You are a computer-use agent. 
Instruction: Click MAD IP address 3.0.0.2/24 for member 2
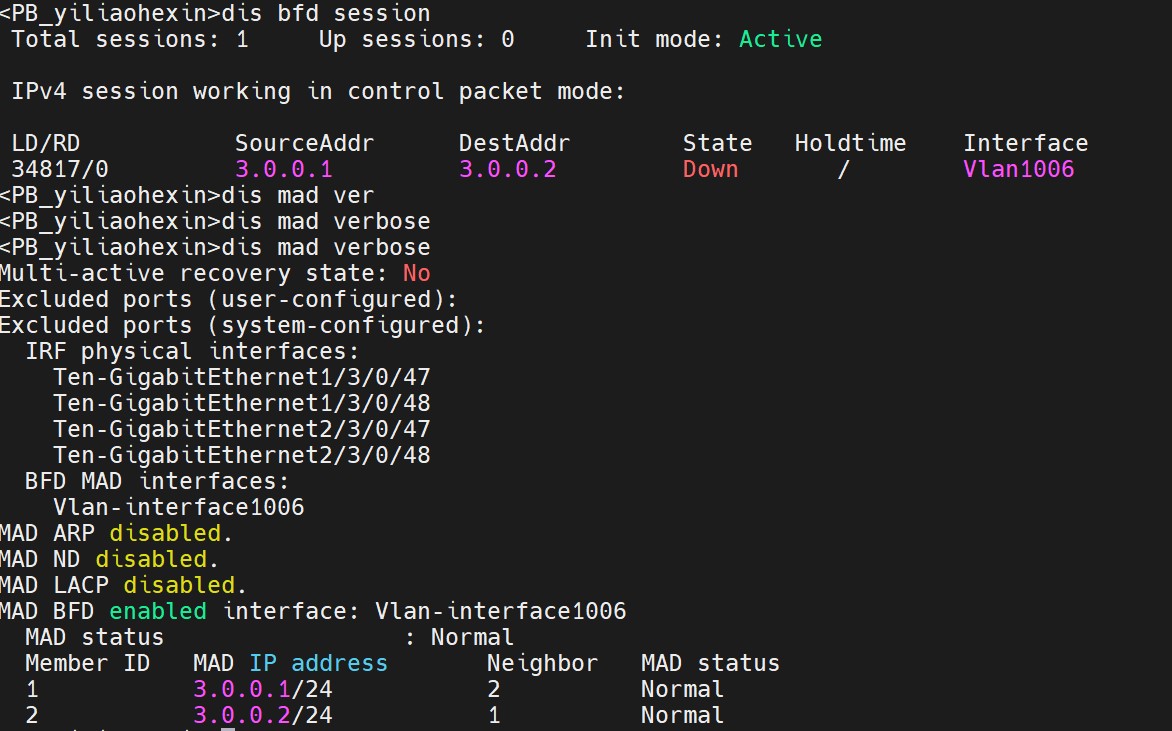click(262, 715)
